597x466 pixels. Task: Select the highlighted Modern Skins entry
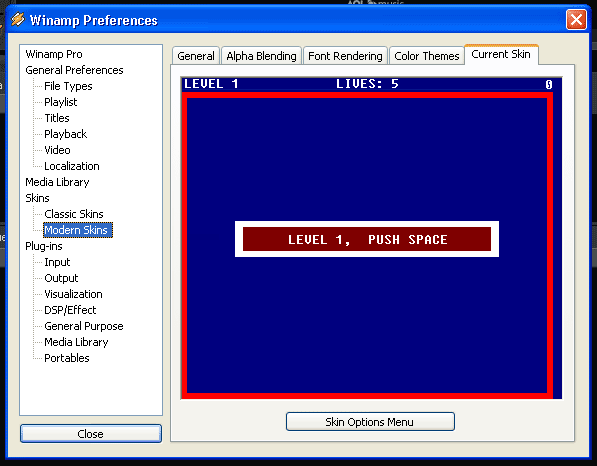click(x=78, y=230)
